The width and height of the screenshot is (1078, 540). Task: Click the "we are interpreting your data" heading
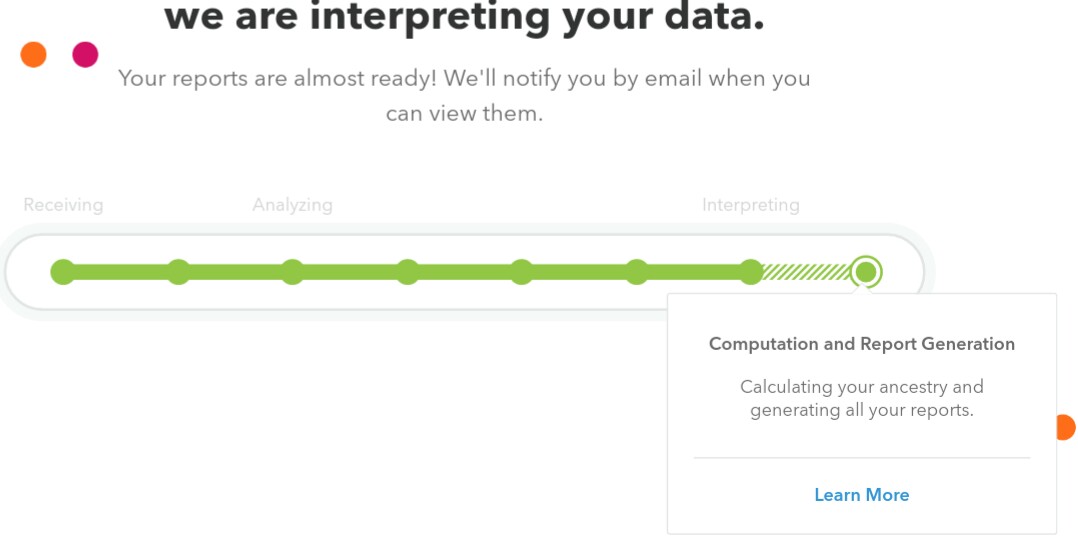[464, 17]
